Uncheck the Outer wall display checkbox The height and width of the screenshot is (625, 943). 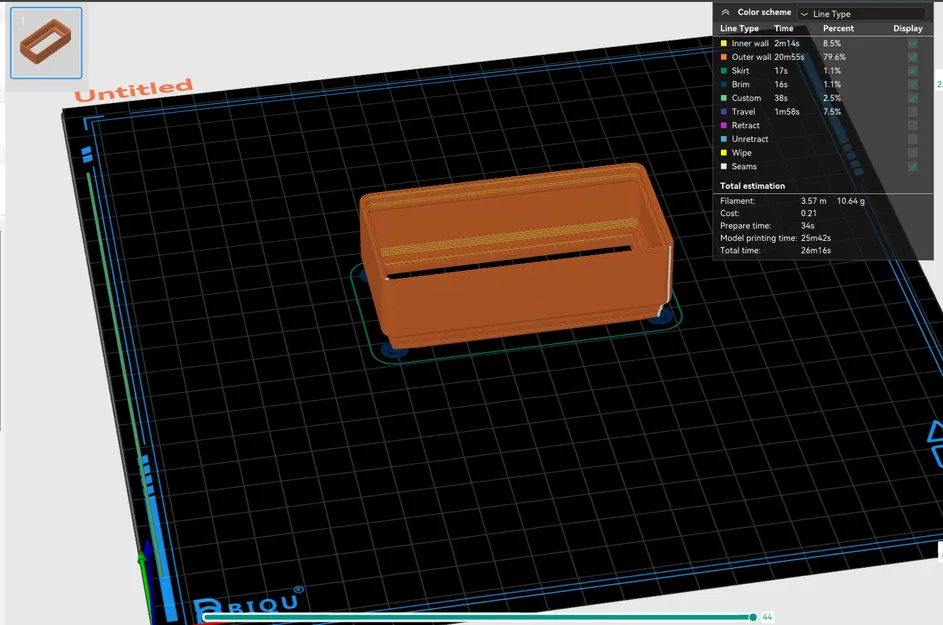(x=912, y=58)
